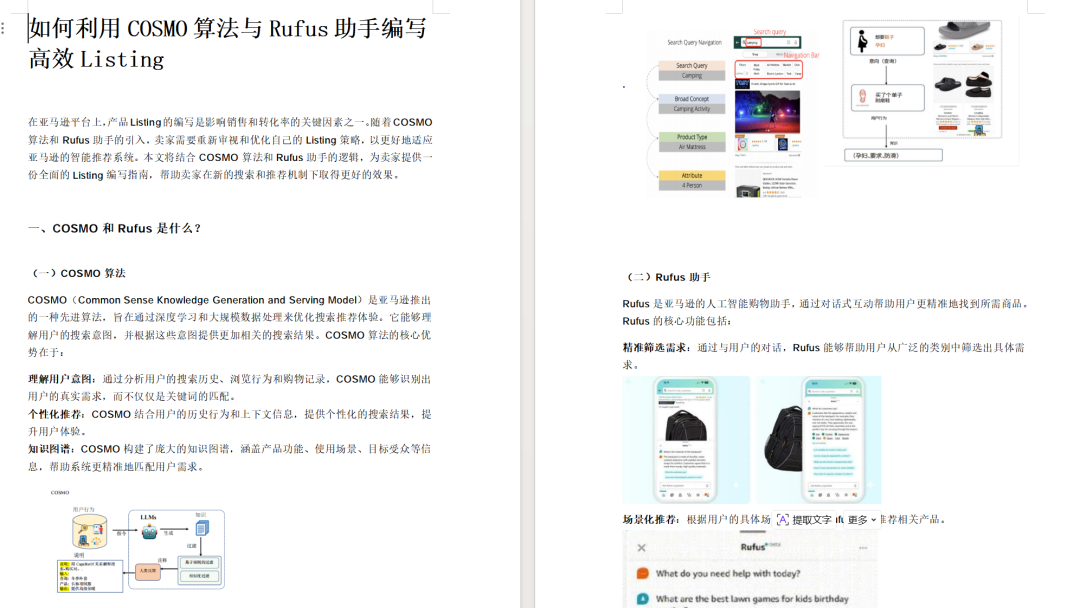This screenshot has height=608, width=1080.
Task: Click the three-dot handle beside the title
Action: tap(3, 28)
